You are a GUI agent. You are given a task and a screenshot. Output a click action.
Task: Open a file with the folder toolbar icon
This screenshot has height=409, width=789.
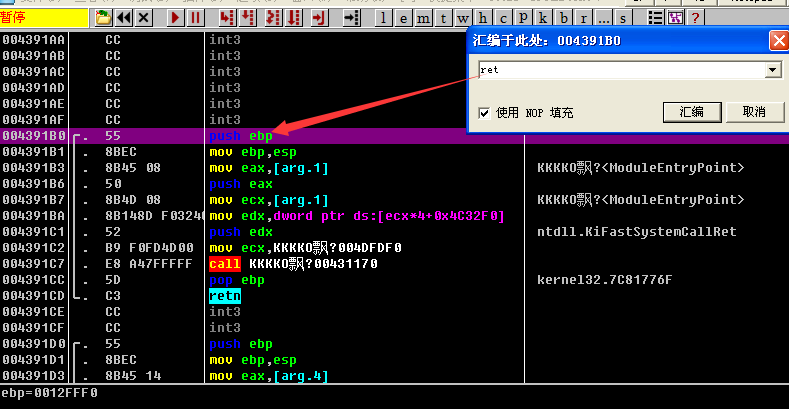pyautogui.click(x=103, y=18)
